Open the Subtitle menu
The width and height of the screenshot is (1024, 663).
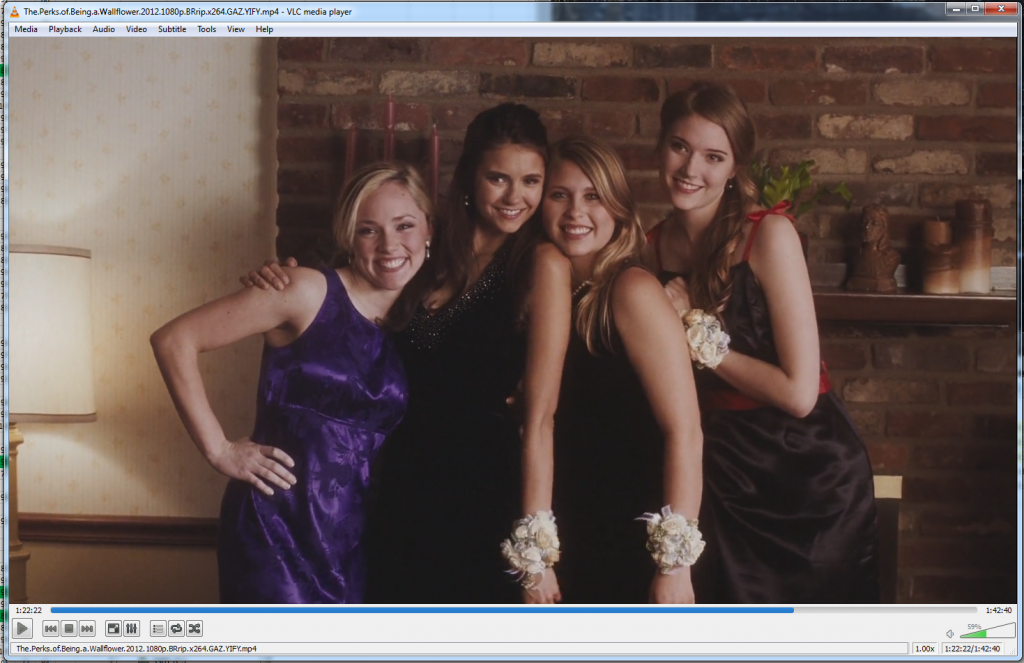tap(172, 29)
